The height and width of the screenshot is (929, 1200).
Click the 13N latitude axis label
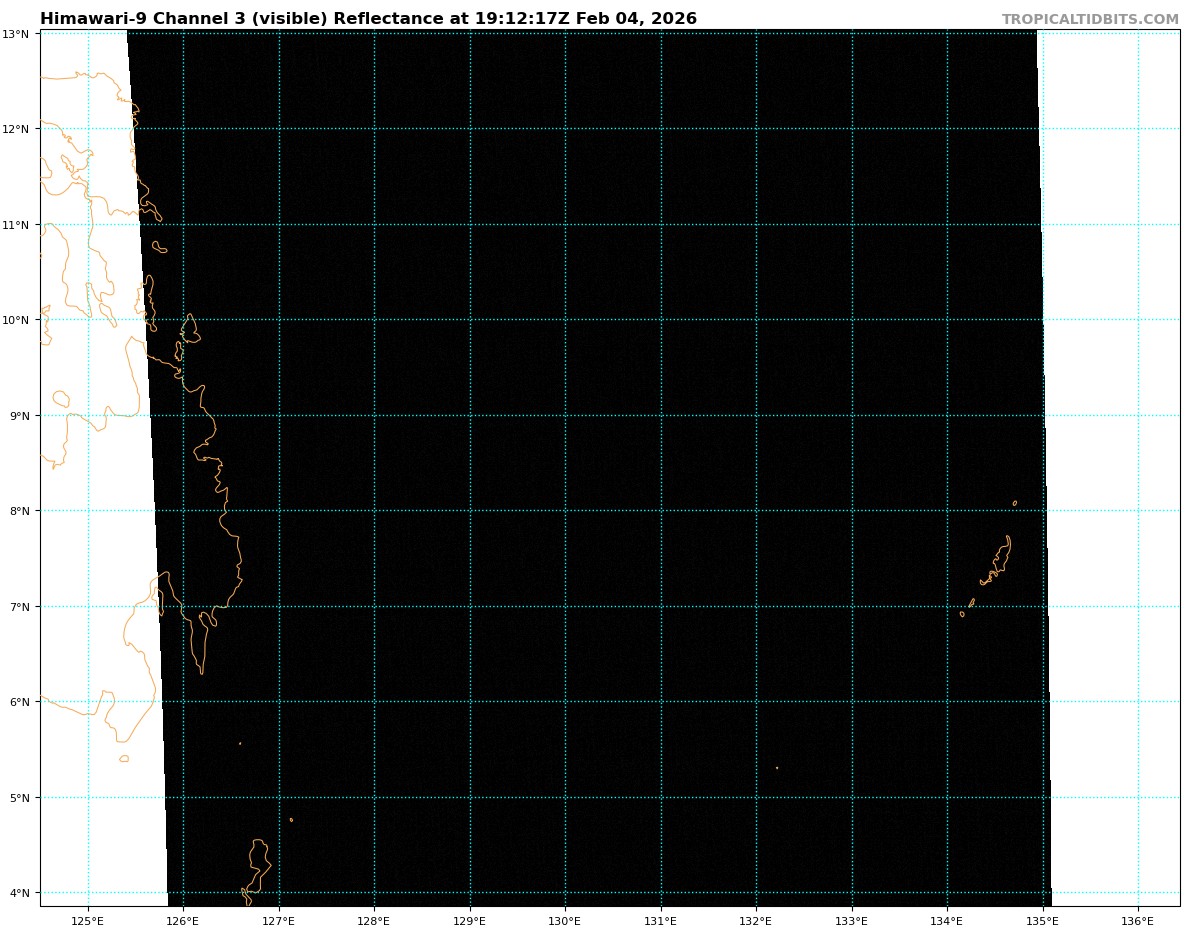(x=16, y=34)
